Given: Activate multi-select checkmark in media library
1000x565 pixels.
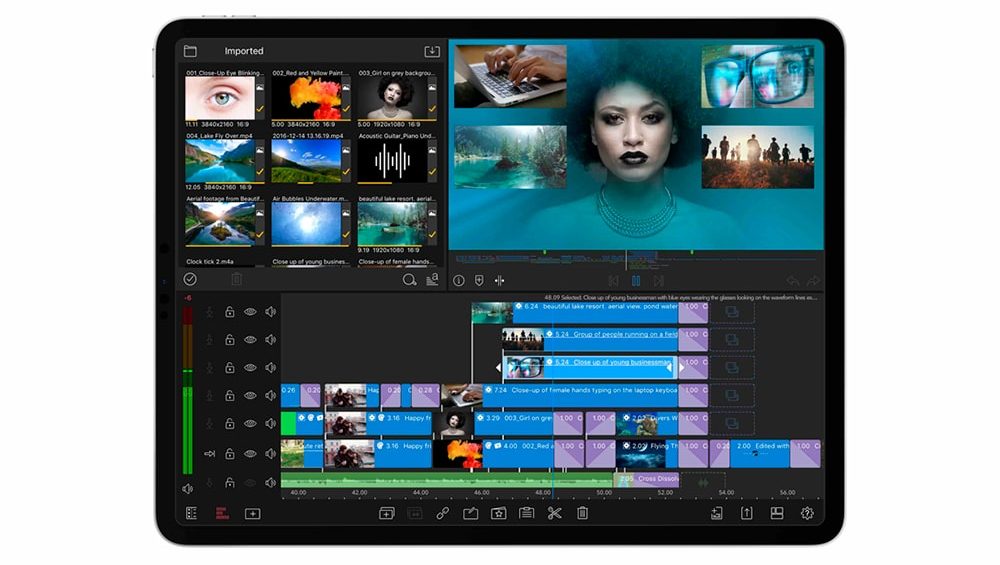Looking at the screenshot, I should pos(190,279).
